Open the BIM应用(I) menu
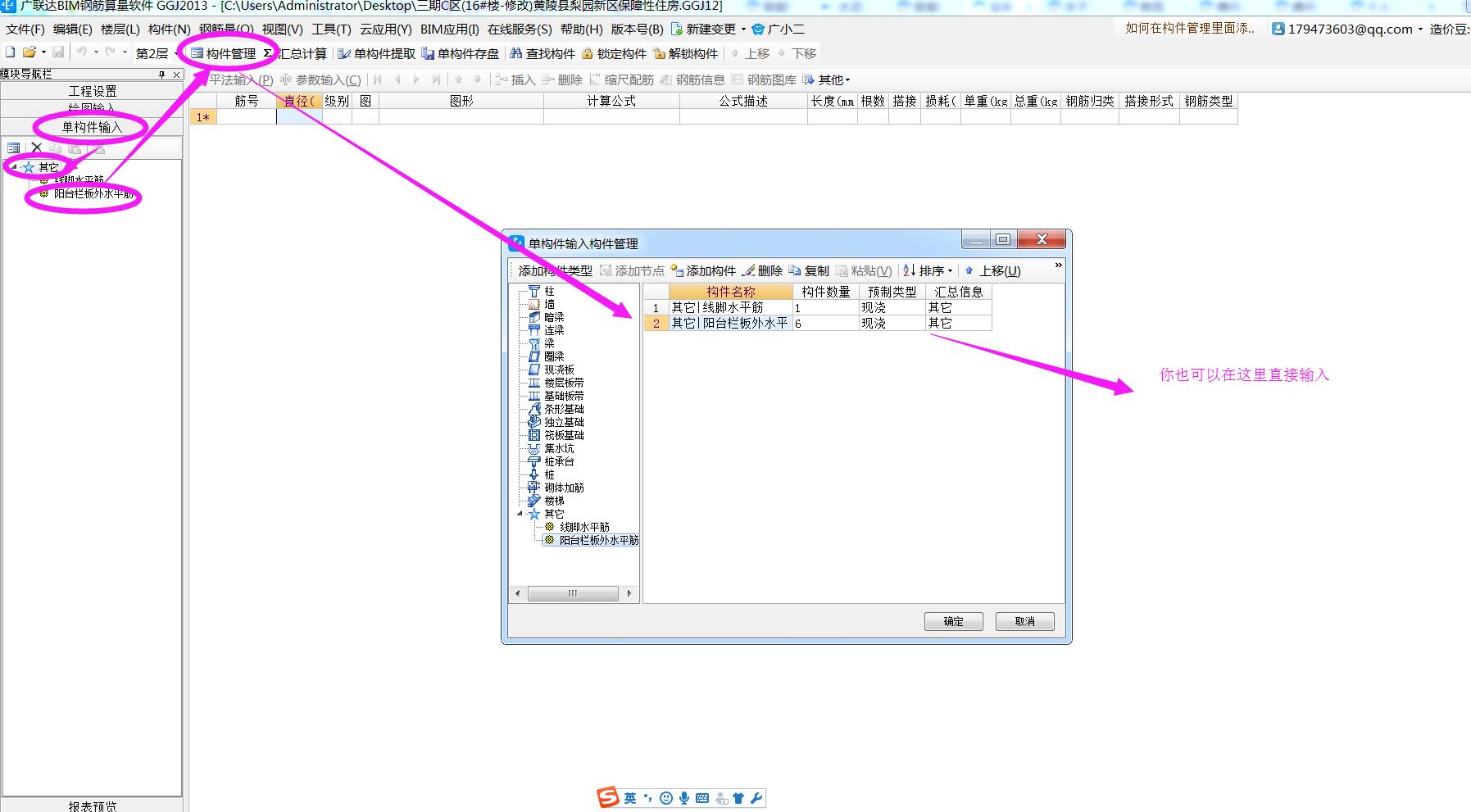 (449, 29)
